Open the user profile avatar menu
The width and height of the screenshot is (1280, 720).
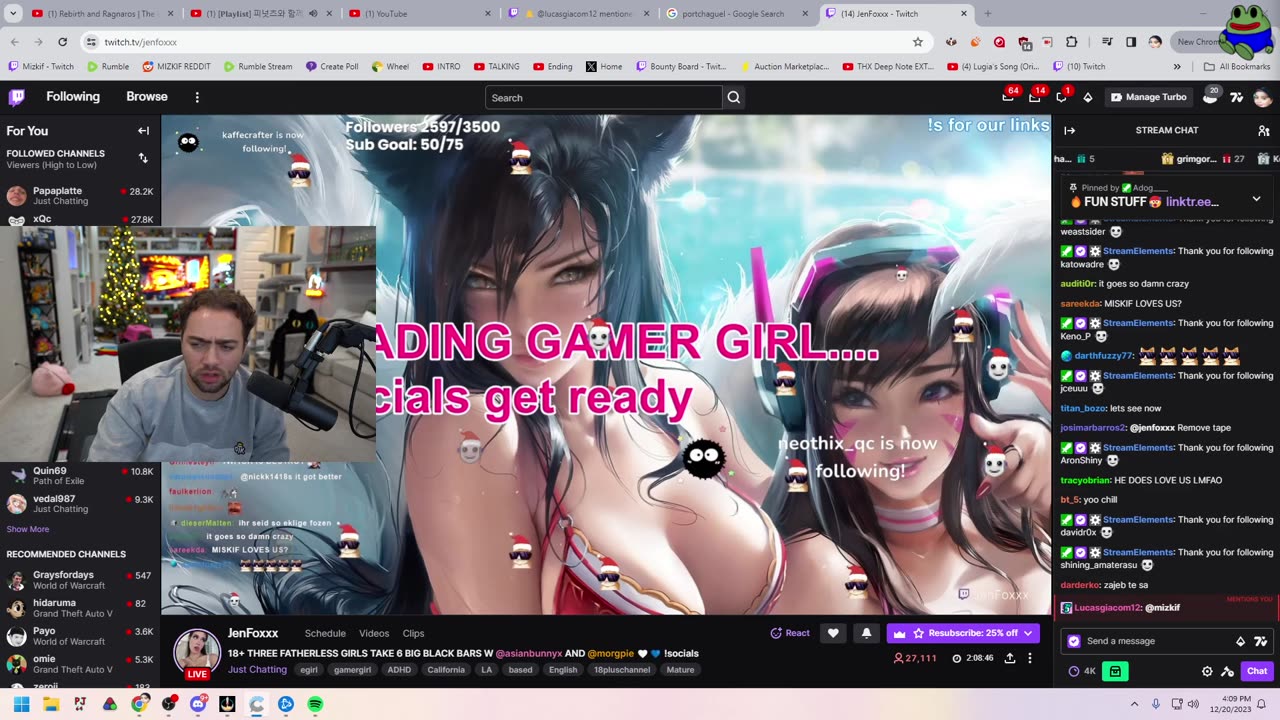(x=1262, y=97)
